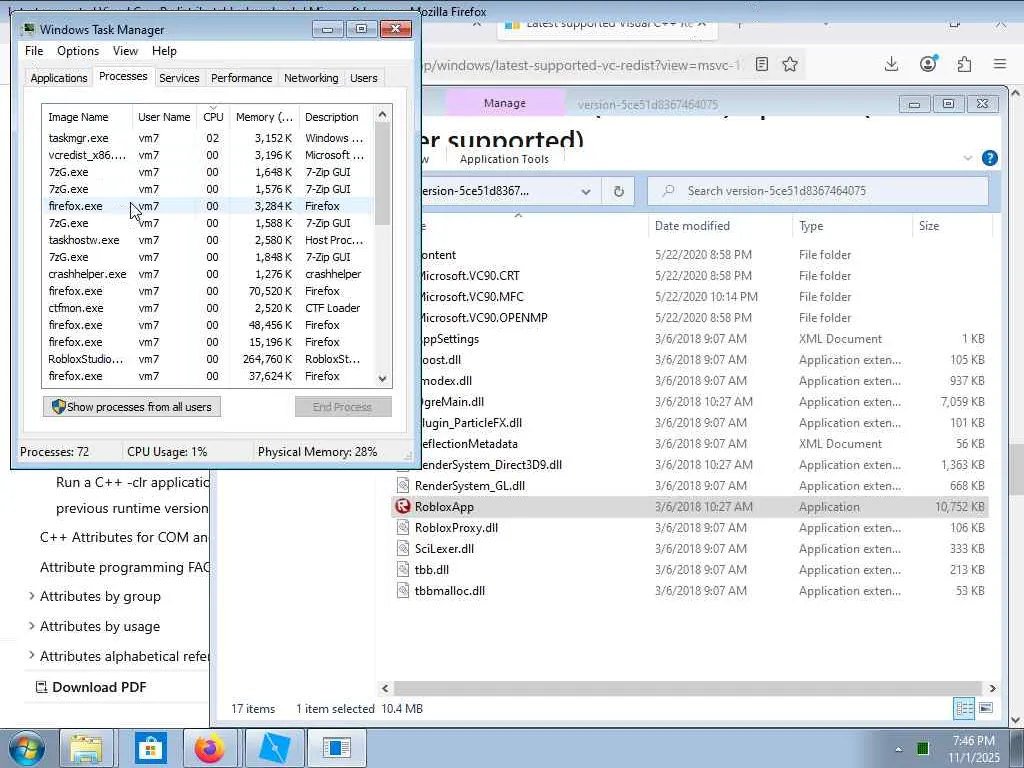Open the Roblox Studio taskbar icon
Image resolution: width=1024 pixels, height=768 pixels.
pos(275,748)
